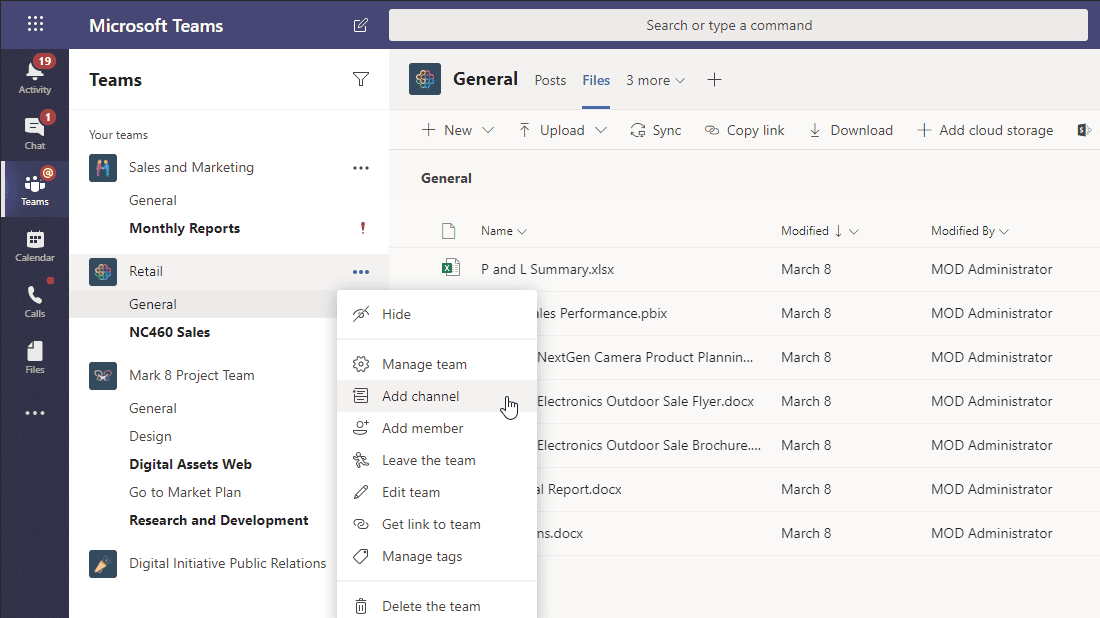Screen dimensions: 1100x618
Task: Open Chat from the left rail
Action: click(34, 130)
